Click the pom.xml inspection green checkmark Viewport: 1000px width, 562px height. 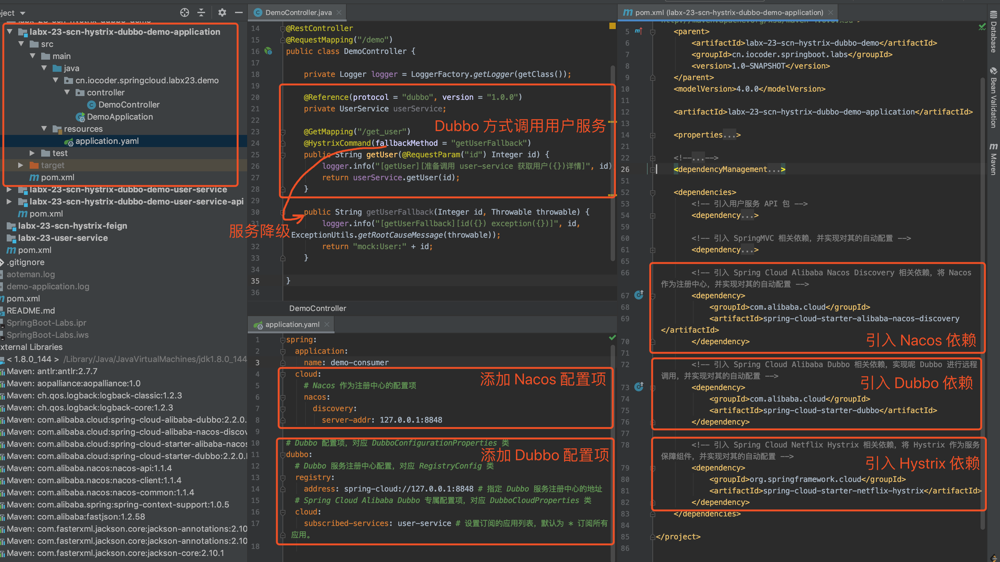(982, 27)
